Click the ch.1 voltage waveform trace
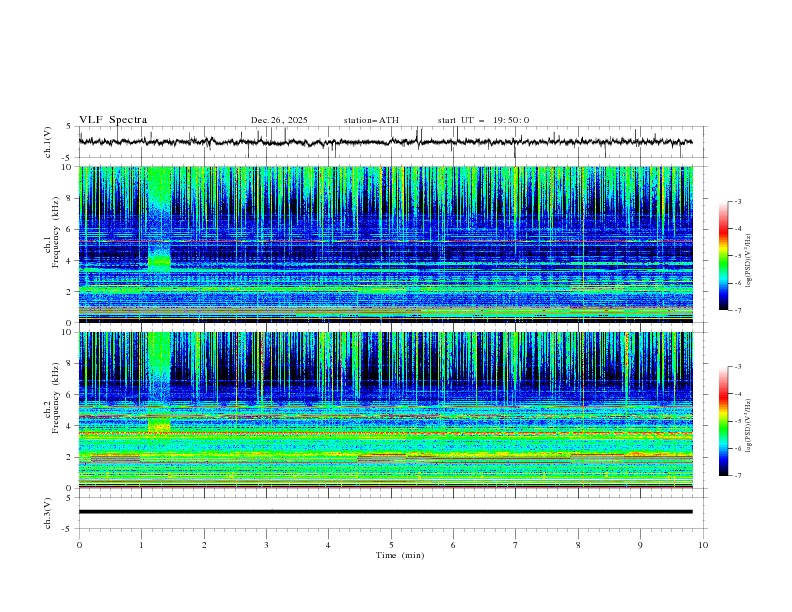Viewport: 792px width, 612px height. click(x=385, y=142)
